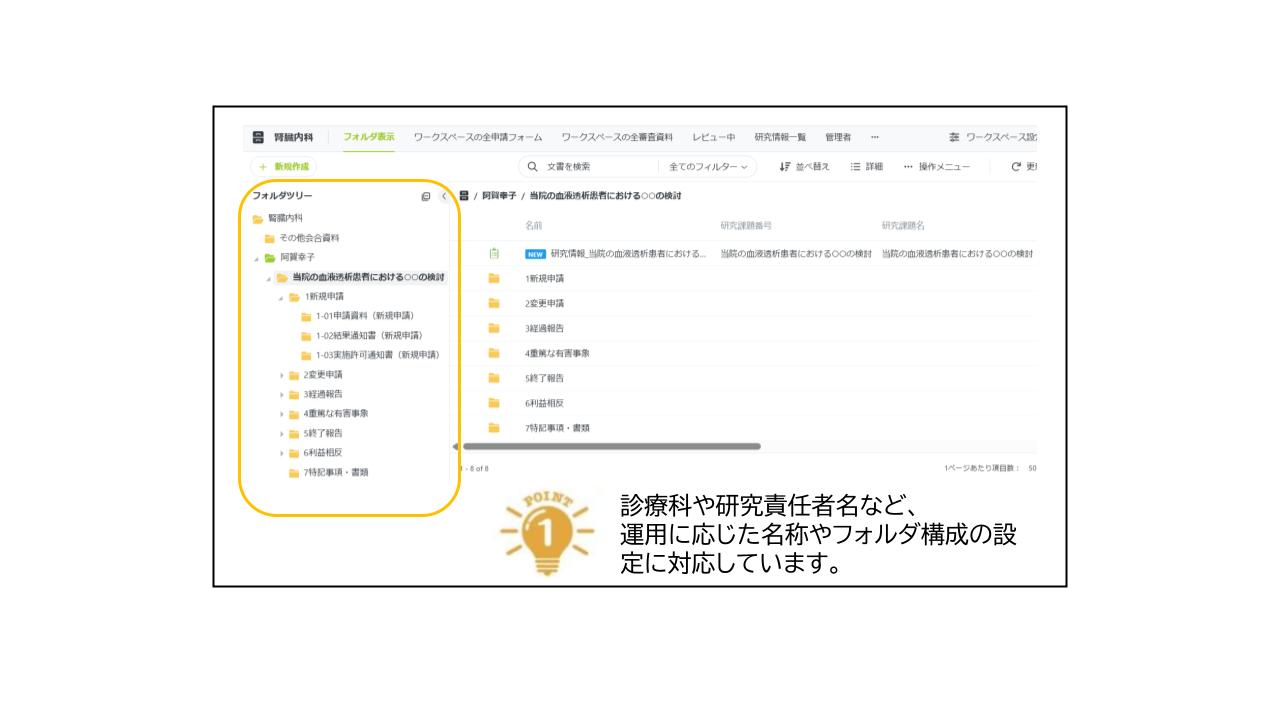The height and width of the screenshot is (720, 1280).
Task: Open the フォルダツリー panel copy icon
Action: (425, 196)
